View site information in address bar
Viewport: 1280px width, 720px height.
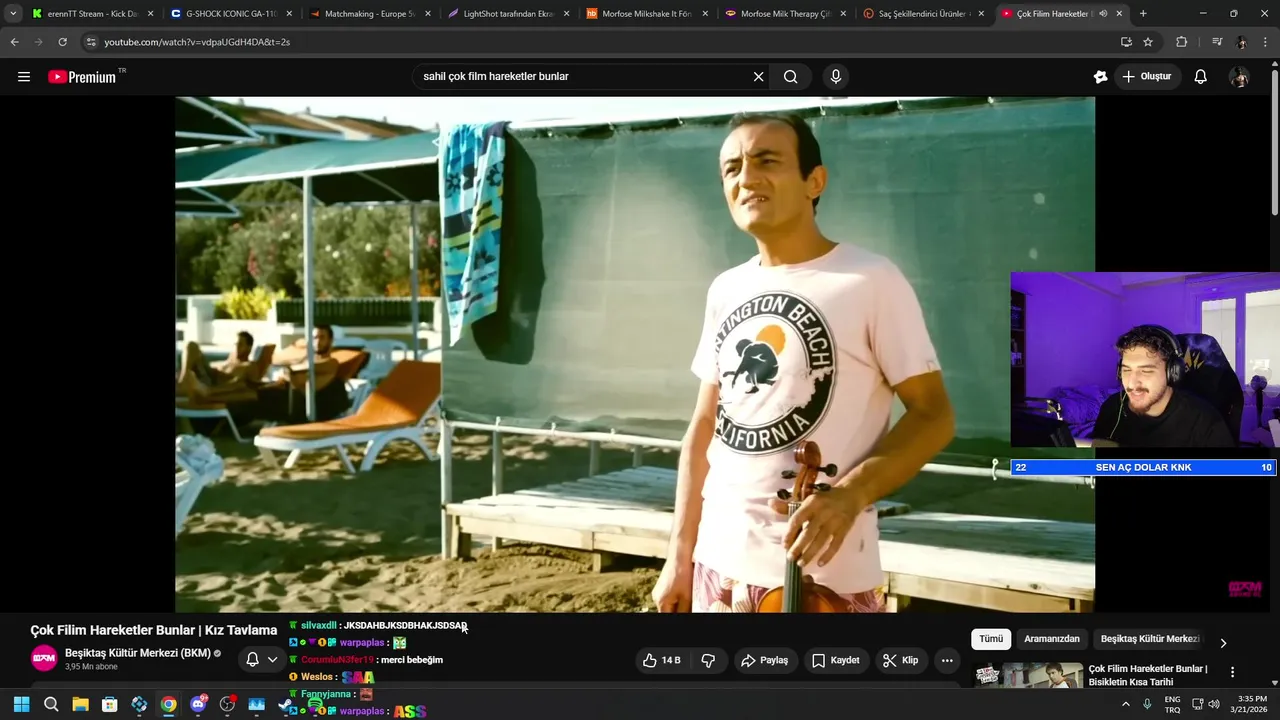coord(91,42)
